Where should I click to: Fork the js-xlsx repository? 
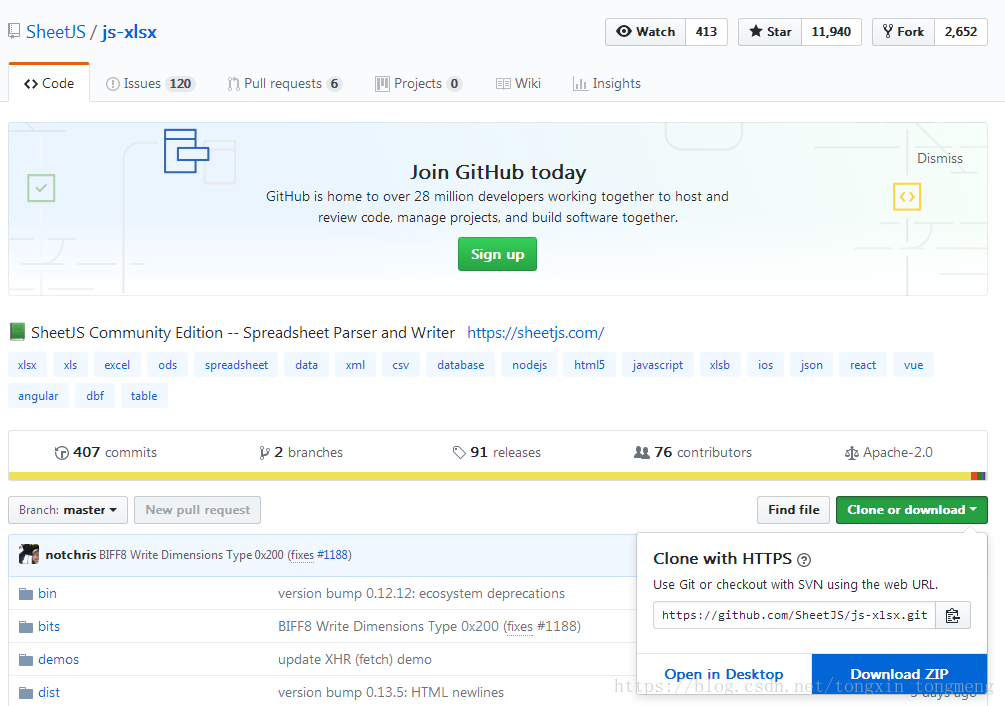[x=903, y=32]
